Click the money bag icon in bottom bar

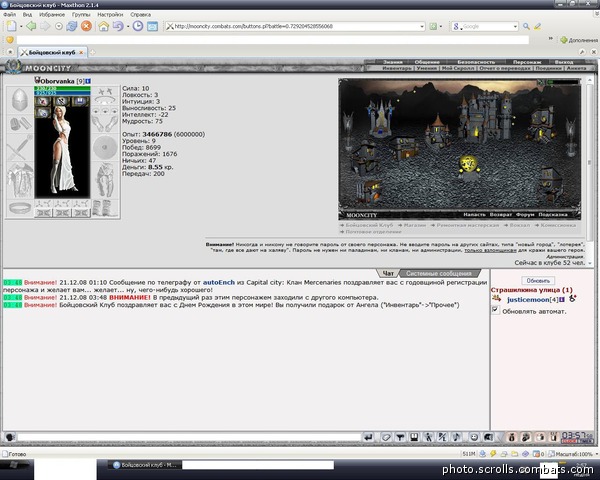tap(512, 437)
